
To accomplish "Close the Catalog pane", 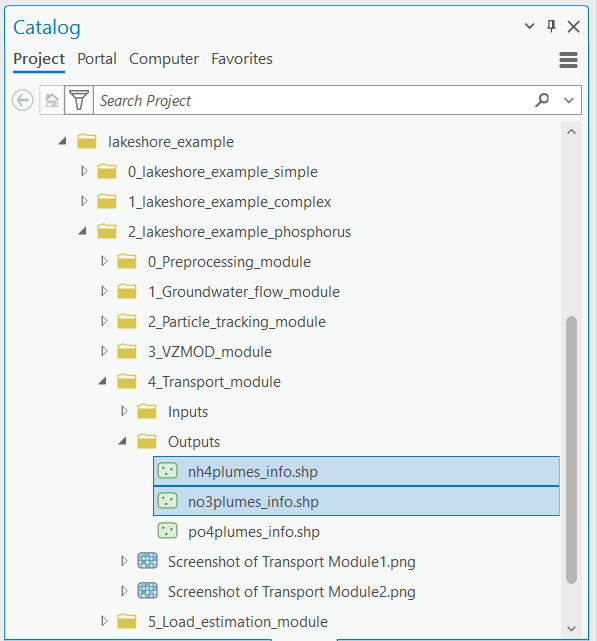I will pos(573,27).
